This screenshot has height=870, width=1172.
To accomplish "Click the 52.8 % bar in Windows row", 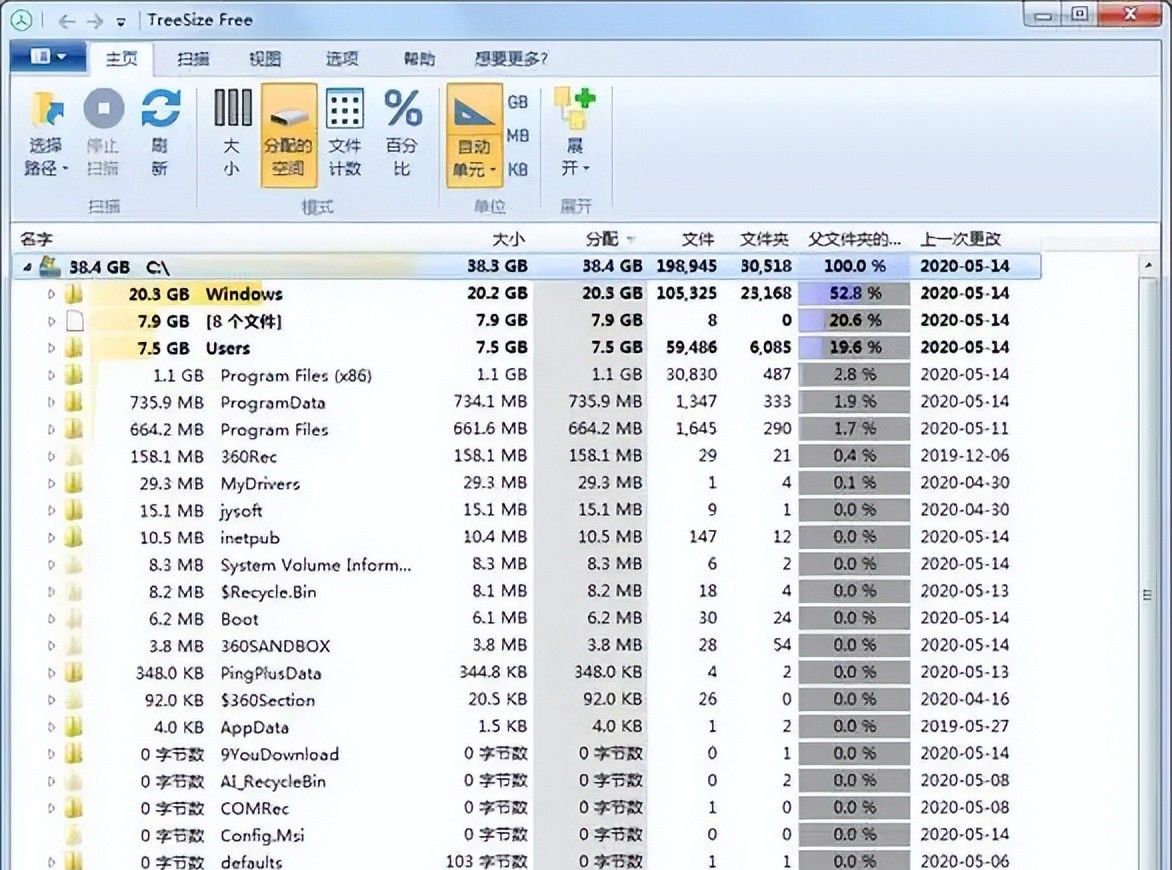I will pyautogui.click(x=854, y=293).
